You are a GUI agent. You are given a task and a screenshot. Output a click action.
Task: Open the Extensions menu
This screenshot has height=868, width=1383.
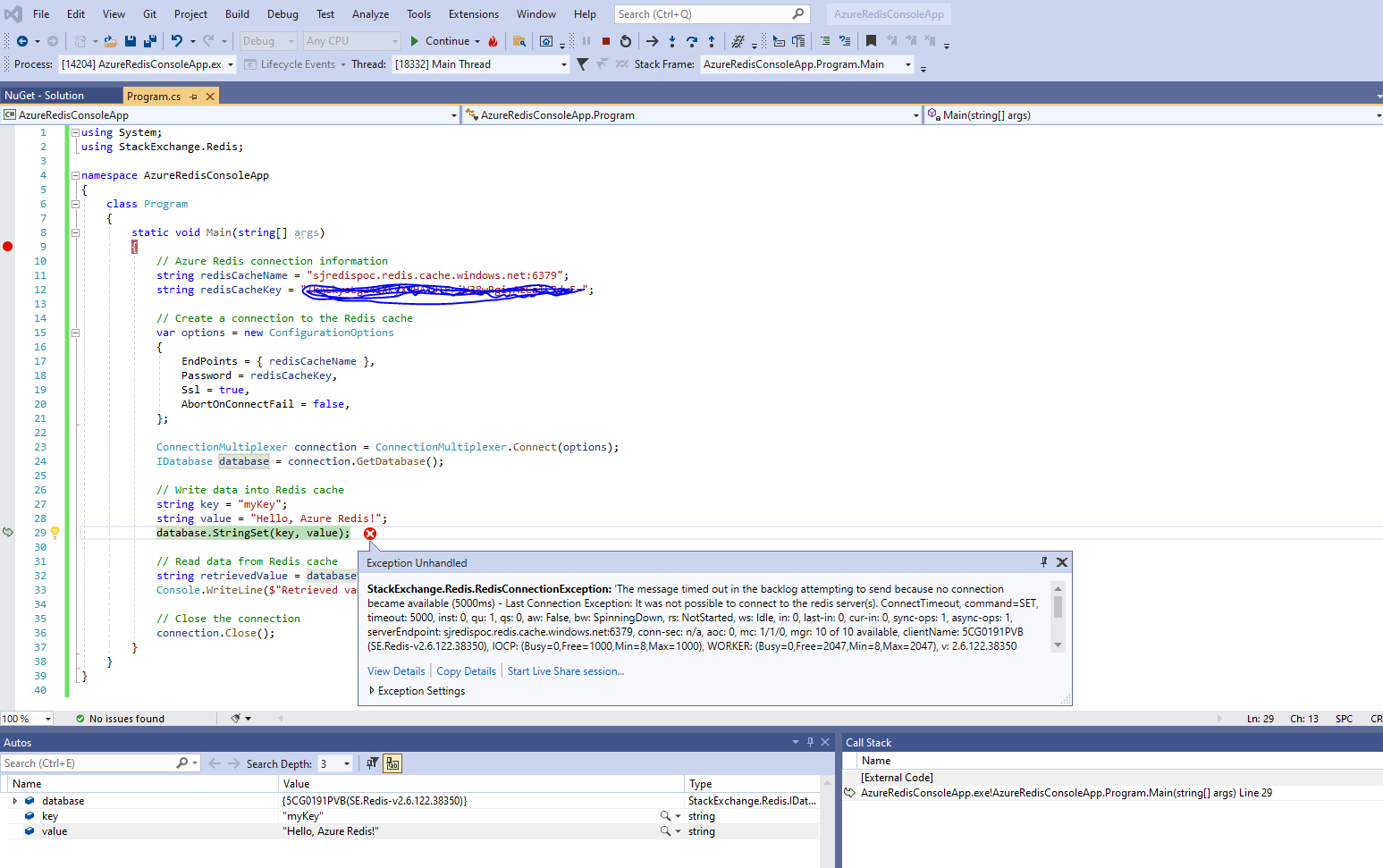[474, 13]
